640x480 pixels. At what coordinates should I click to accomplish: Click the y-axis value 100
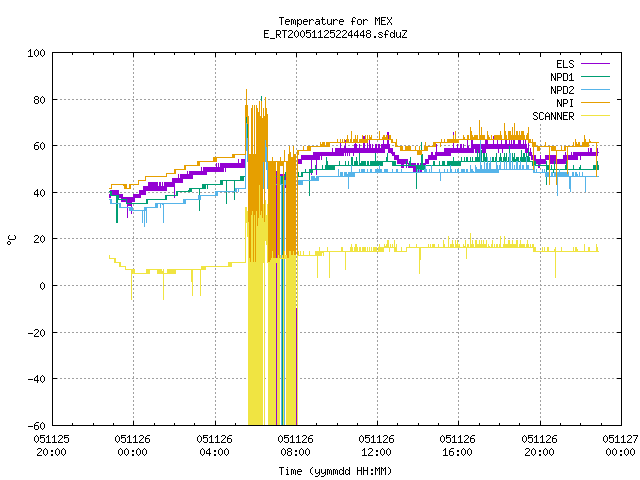tap(36, 53)
